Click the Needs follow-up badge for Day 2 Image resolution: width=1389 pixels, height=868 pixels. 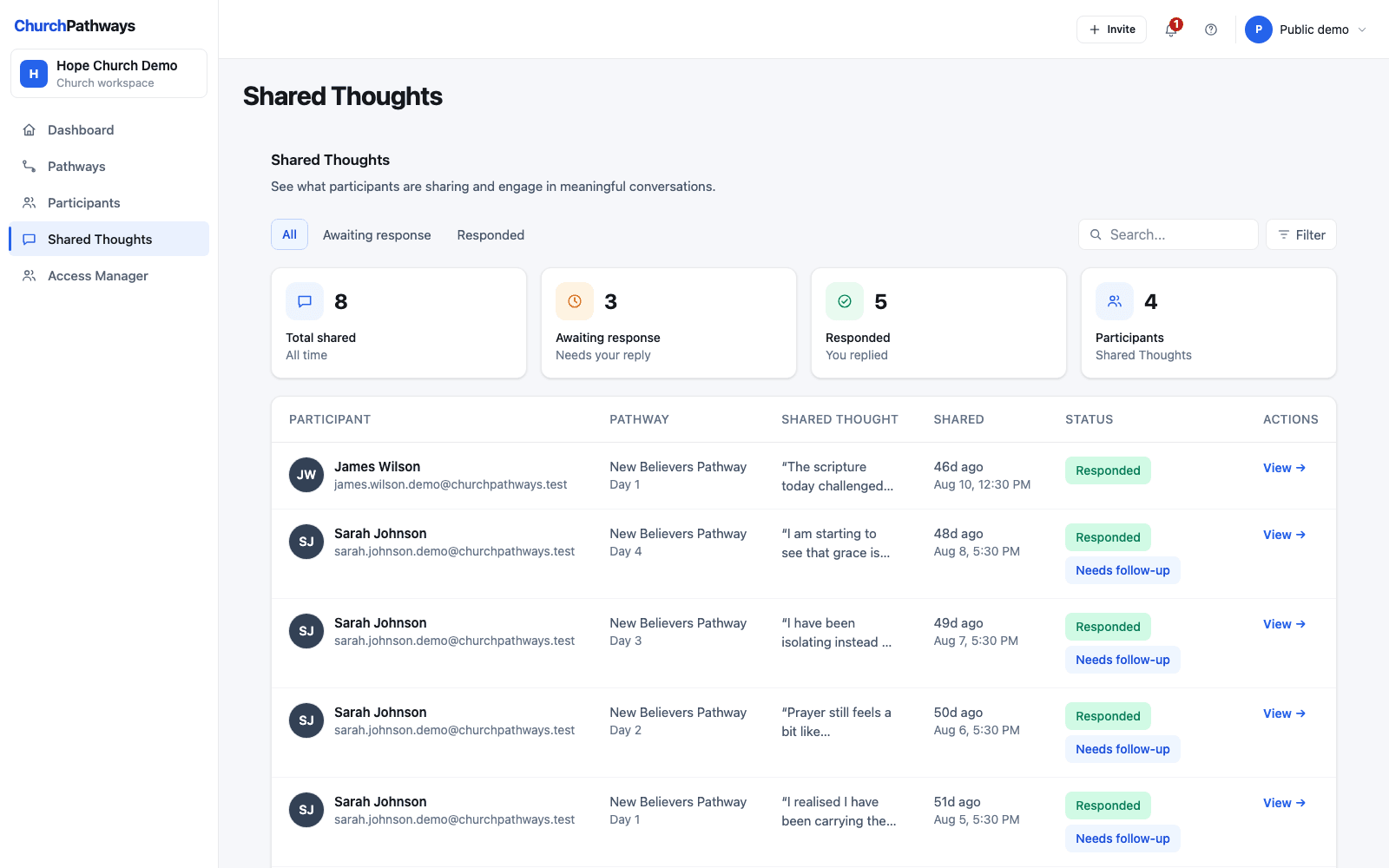[1122, 749]
